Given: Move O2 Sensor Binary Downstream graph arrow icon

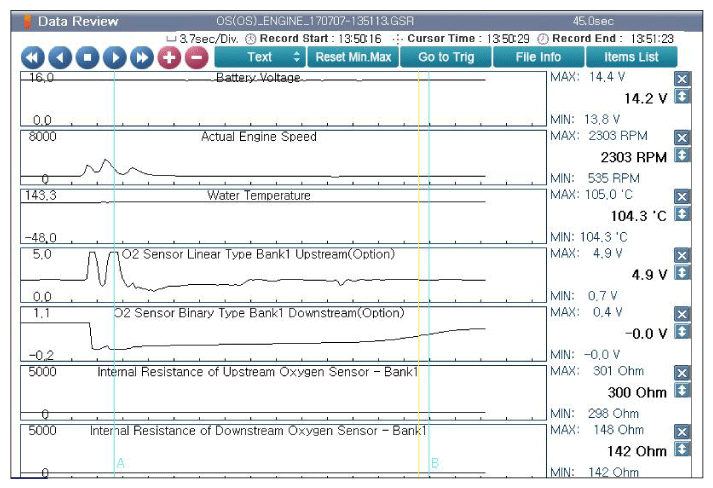Looking at the screenshot, I should pos(682,332).
